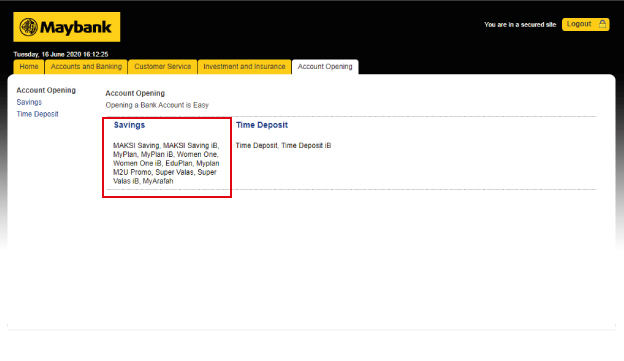Open the Home tab
The height and width of the screenshot is (361, 624).
[29, 66]
